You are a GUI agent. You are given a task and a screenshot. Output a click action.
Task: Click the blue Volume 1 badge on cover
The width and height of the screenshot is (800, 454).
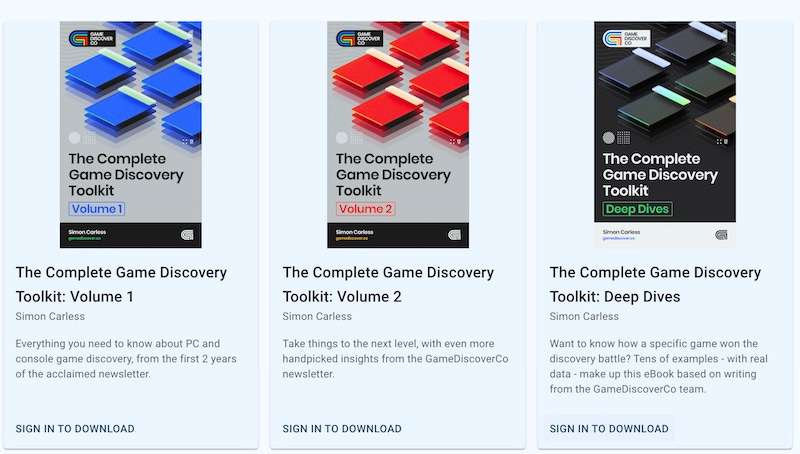tap(97, 209)
